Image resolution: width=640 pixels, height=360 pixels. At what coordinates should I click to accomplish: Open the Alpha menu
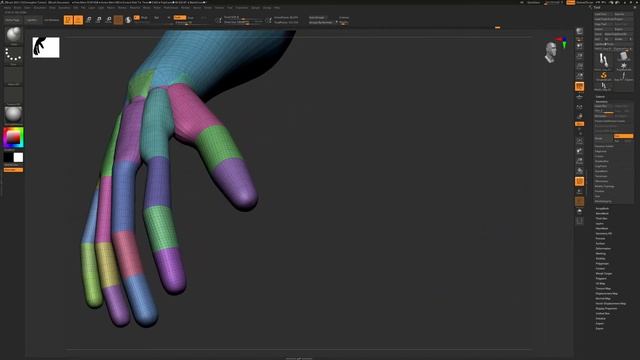(x=7, y=7)
